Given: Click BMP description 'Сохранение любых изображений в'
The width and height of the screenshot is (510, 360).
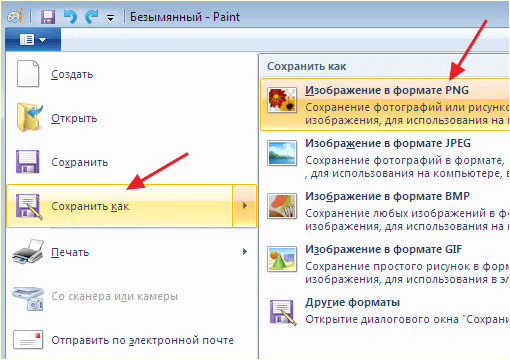Looking at the screenshot, I should pyautogui.click(x=400, y=213).
